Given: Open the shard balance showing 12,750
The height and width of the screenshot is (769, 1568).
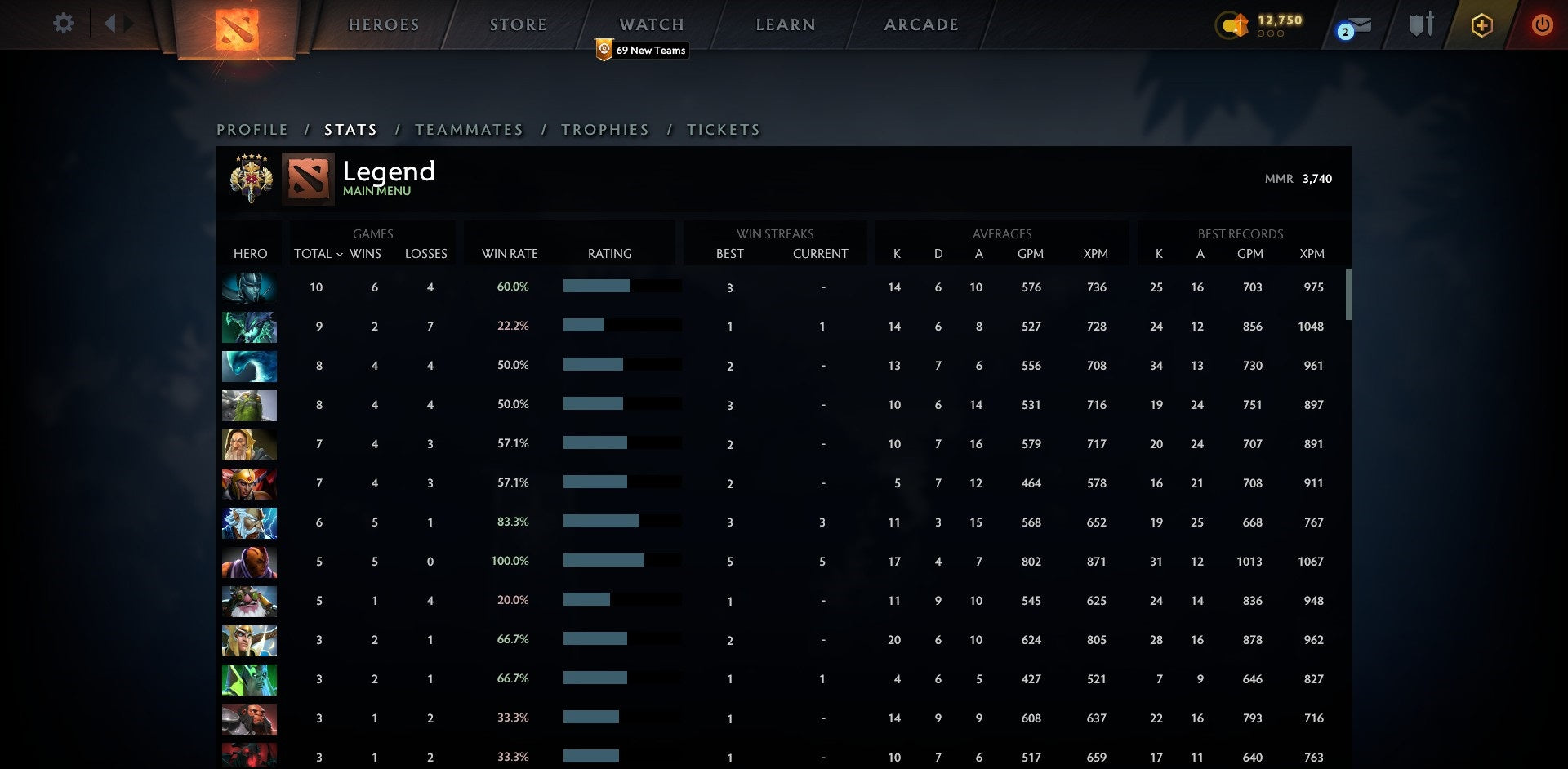Looking at the screenshot, I should (x=1258, y=24).
